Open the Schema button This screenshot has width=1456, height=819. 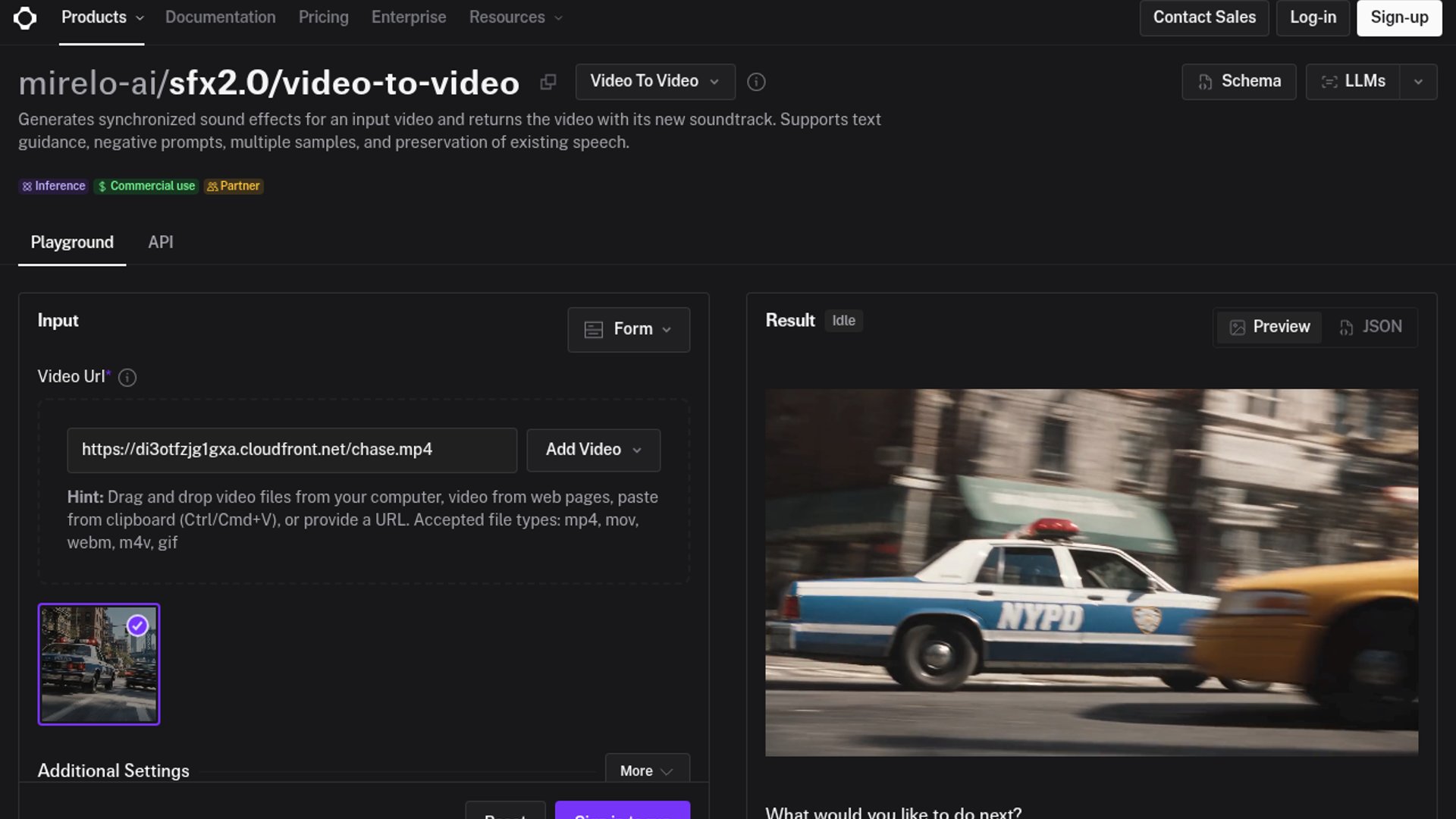[1239, 82]
